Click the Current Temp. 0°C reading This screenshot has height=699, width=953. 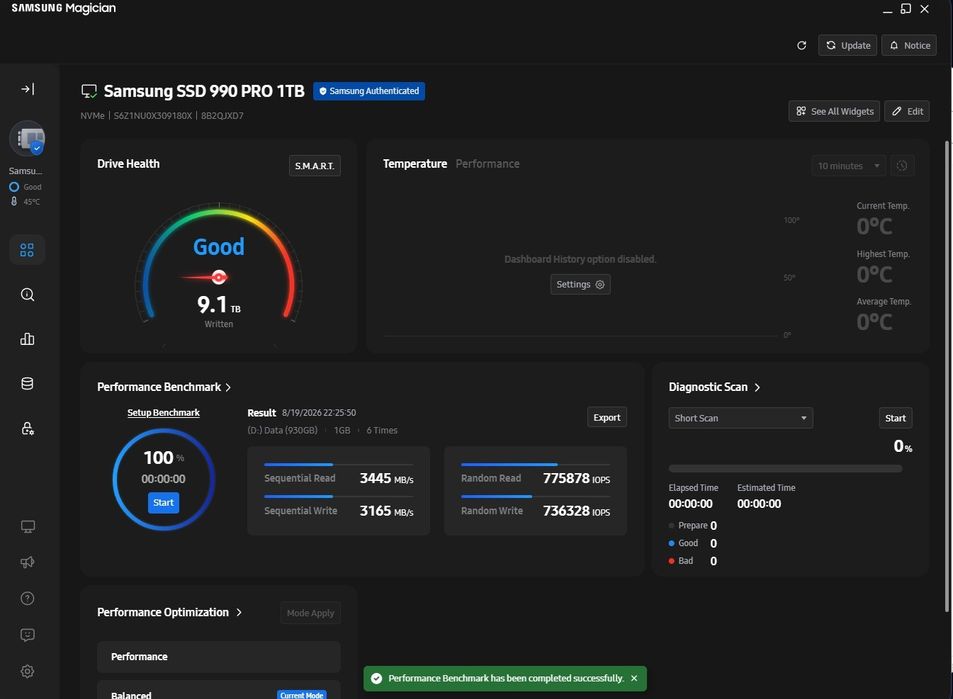click(874, 227)
